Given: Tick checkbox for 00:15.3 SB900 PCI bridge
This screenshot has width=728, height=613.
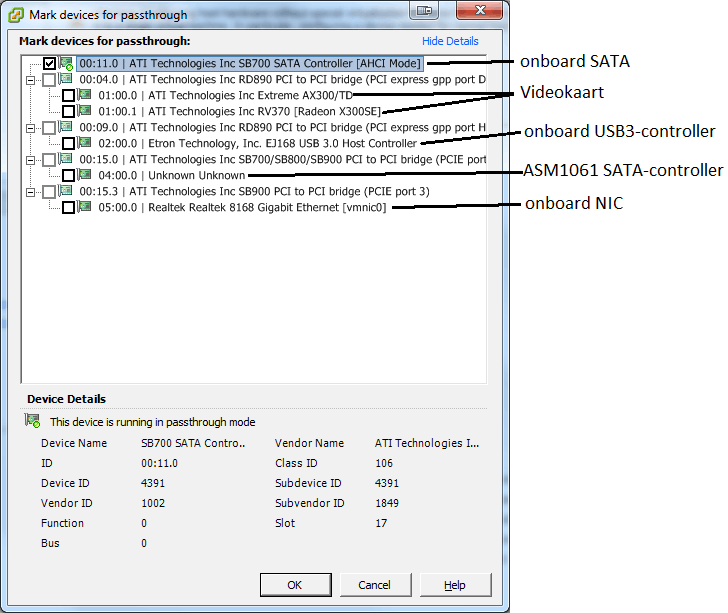Looking at the screenshot, I should pyautogui.click(x=49, y=191).
